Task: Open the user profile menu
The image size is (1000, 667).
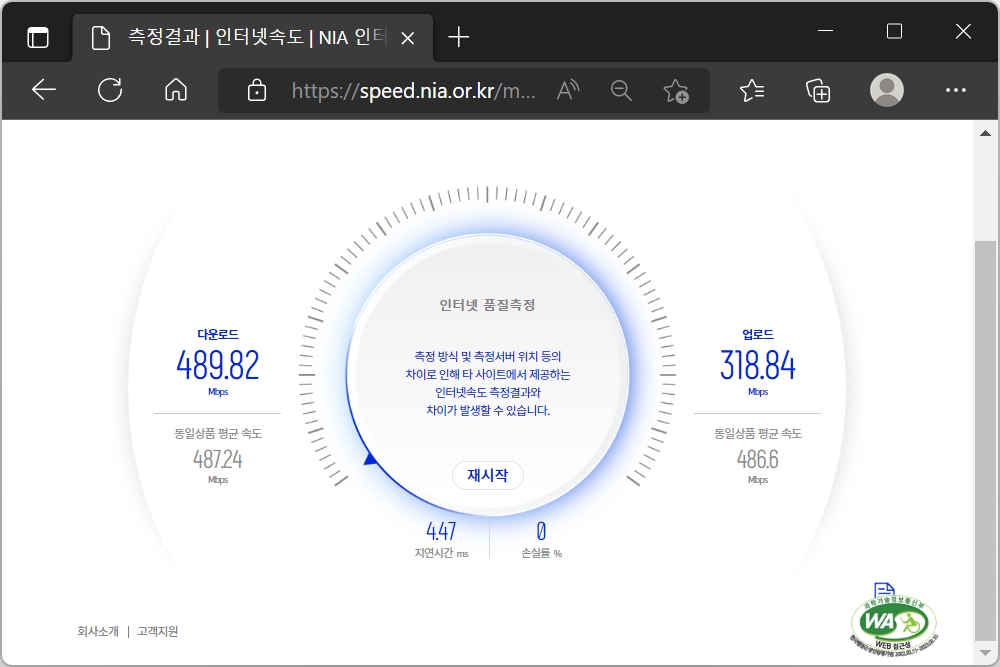Action: (x=886, y=90)
